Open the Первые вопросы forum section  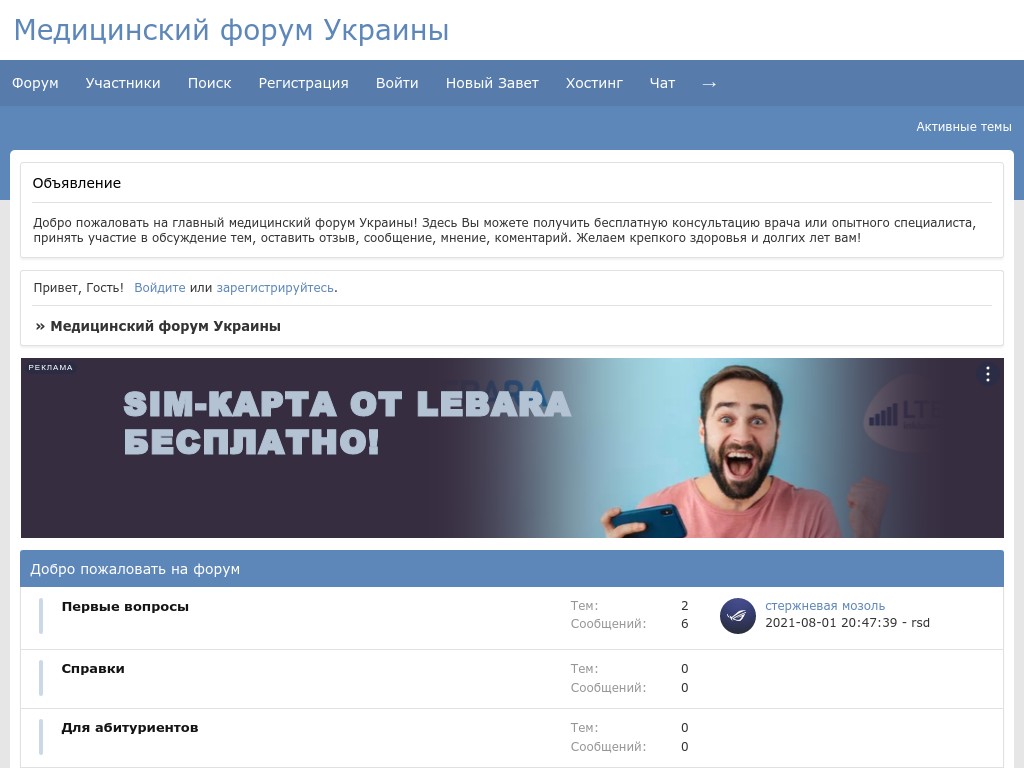[x=125, y=606]
